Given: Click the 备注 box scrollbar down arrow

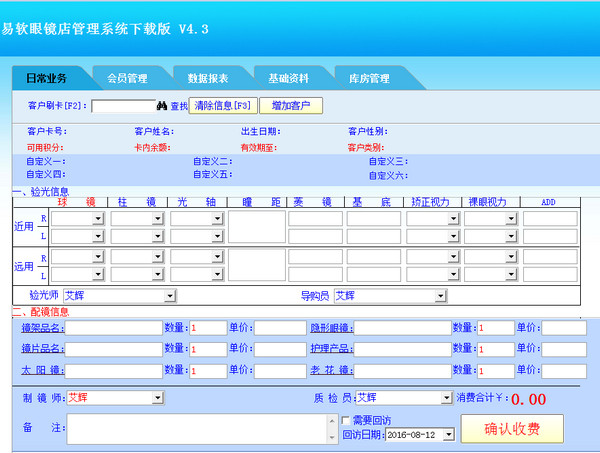Looking at the screenshot, I should (x=332, y=437).
